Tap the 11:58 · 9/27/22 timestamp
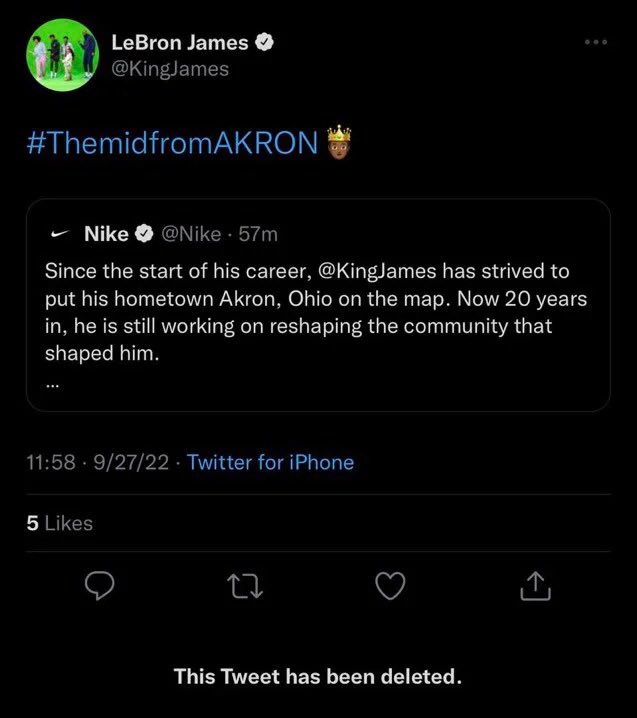This screenshot has width=637, height=718. pos(98,462)
